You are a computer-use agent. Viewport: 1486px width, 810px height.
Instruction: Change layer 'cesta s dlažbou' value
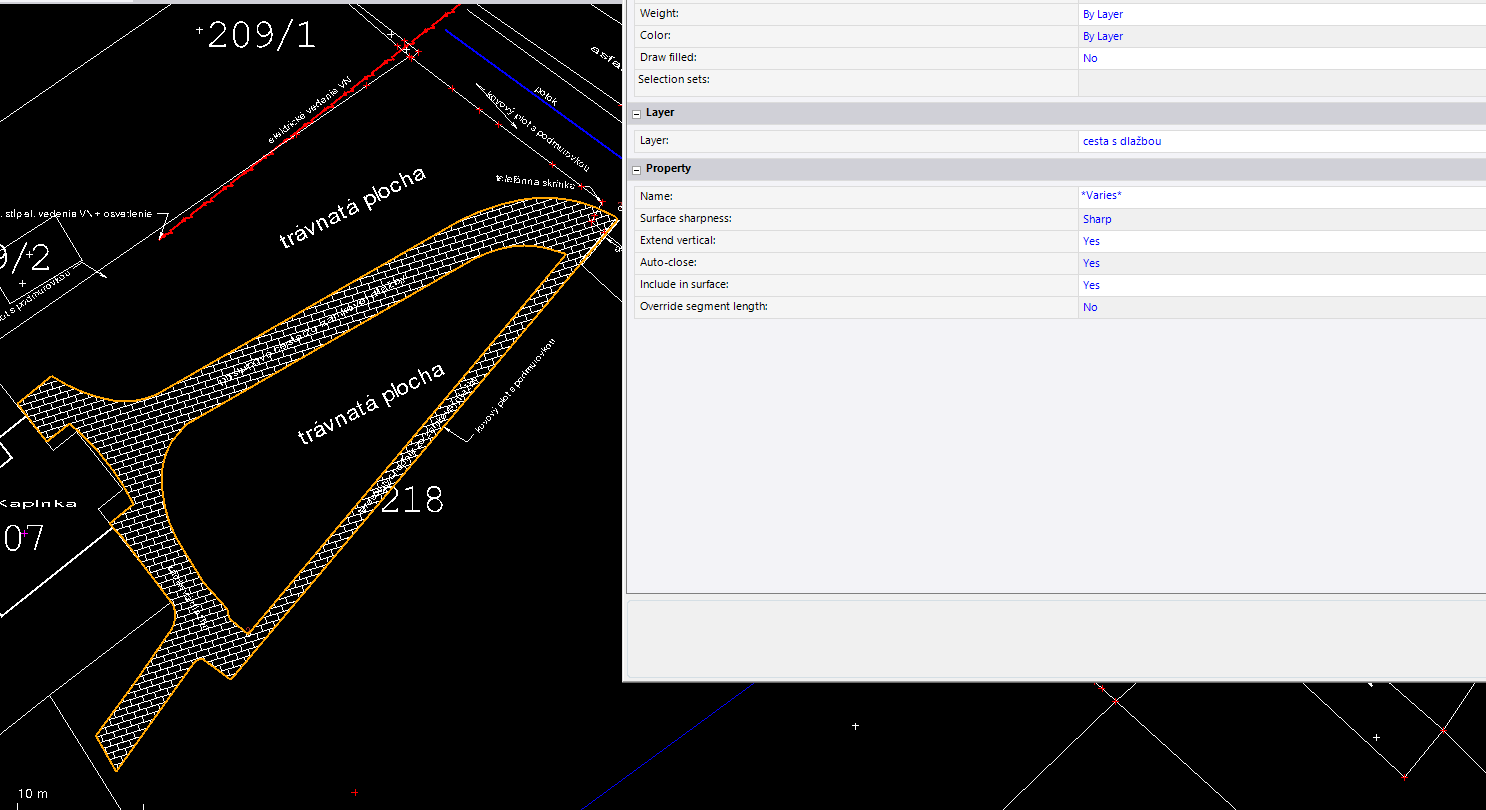coord(1121,141)
